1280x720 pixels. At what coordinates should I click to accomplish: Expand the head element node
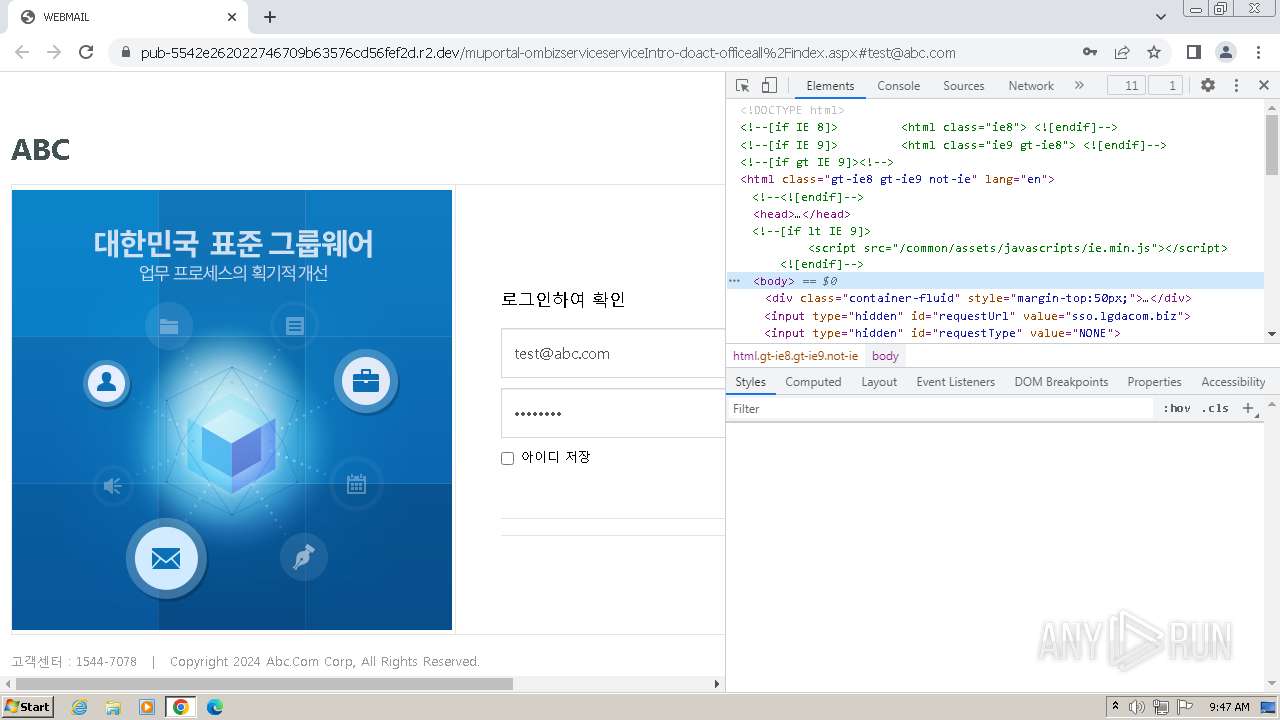[x=801, y=214]
